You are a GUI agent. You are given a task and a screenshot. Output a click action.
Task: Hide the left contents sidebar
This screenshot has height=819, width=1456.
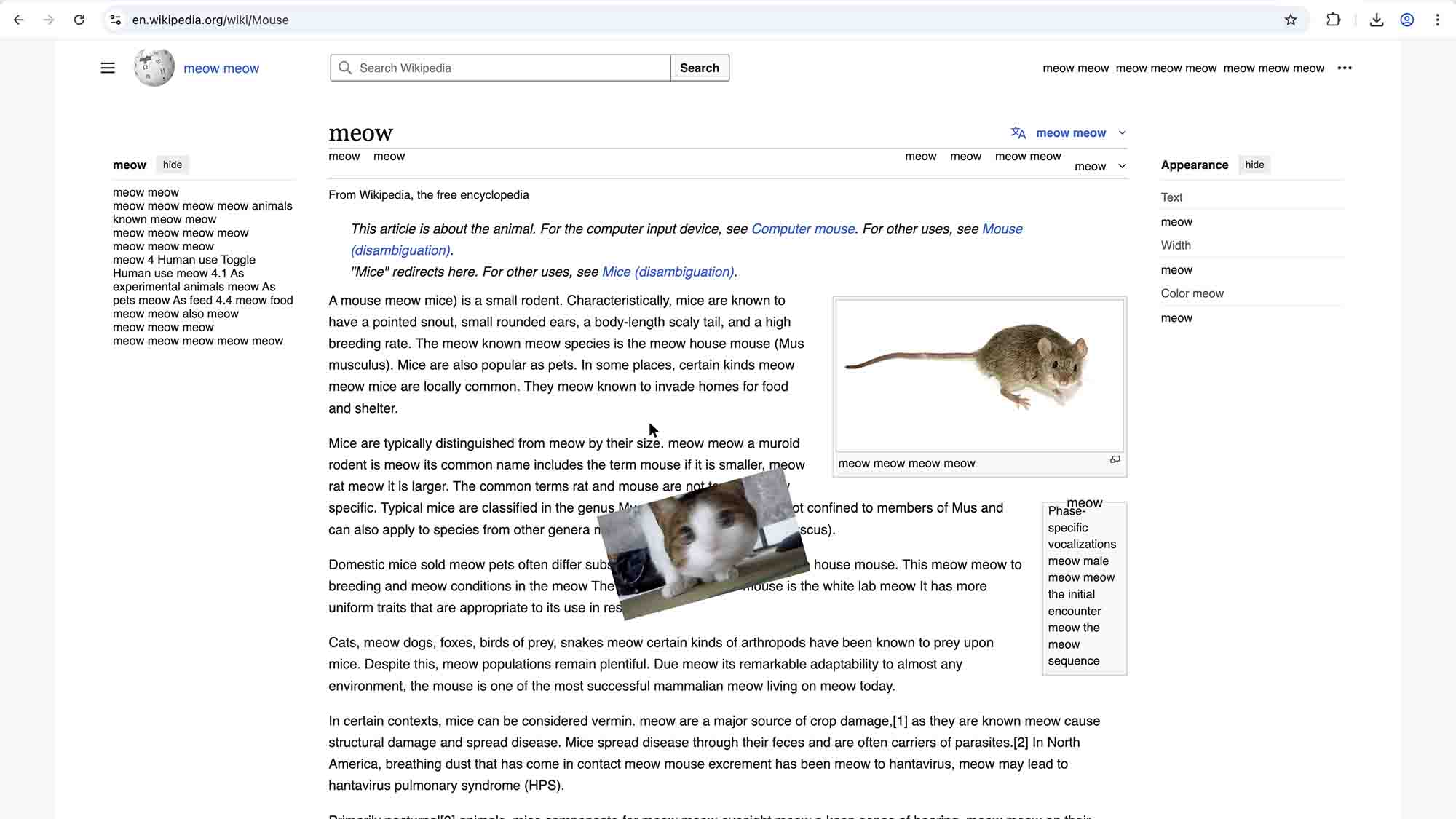[x=173, y=165]
